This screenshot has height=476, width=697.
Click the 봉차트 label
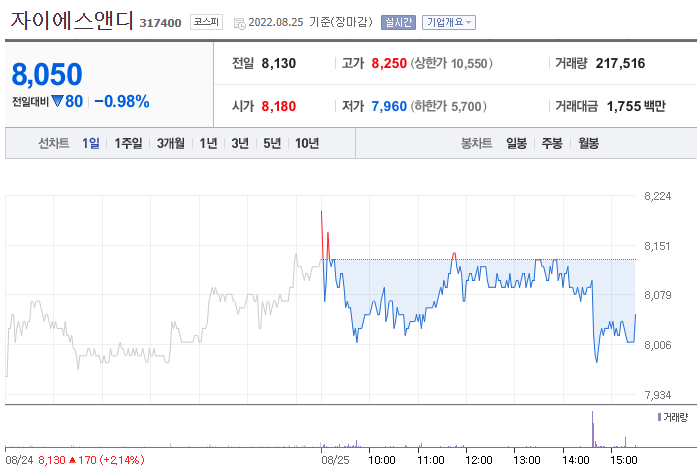[x=476, y=143]
